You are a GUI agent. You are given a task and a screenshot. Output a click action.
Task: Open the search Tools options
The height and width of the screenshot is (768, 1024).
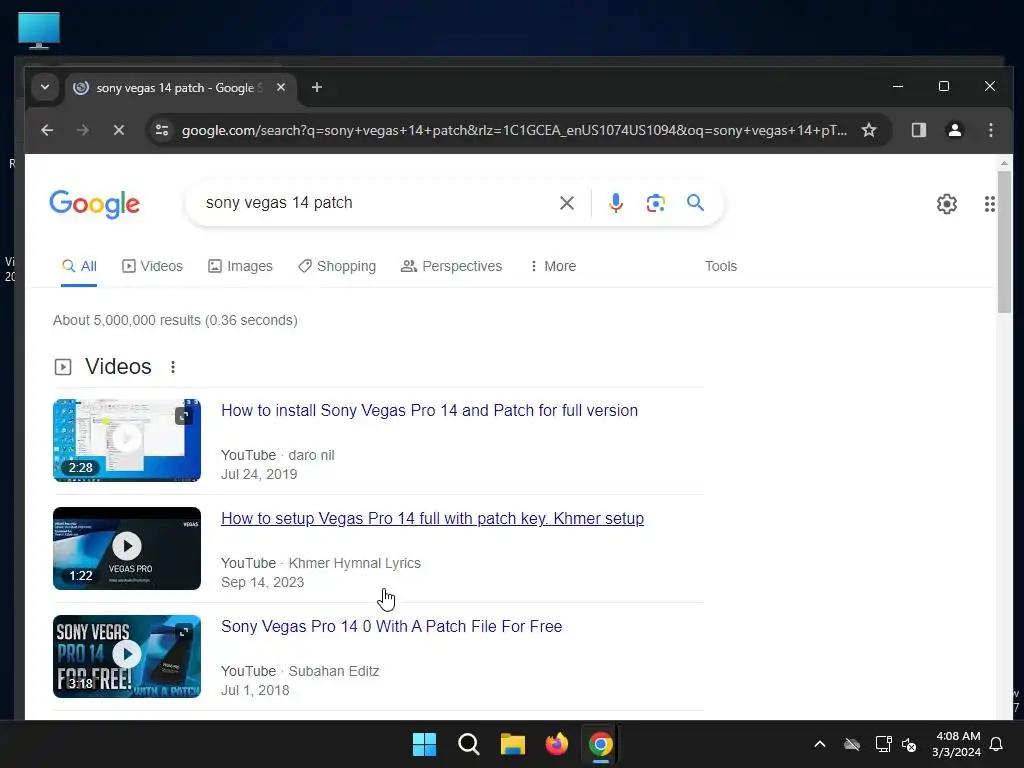[x=720, y=266]
